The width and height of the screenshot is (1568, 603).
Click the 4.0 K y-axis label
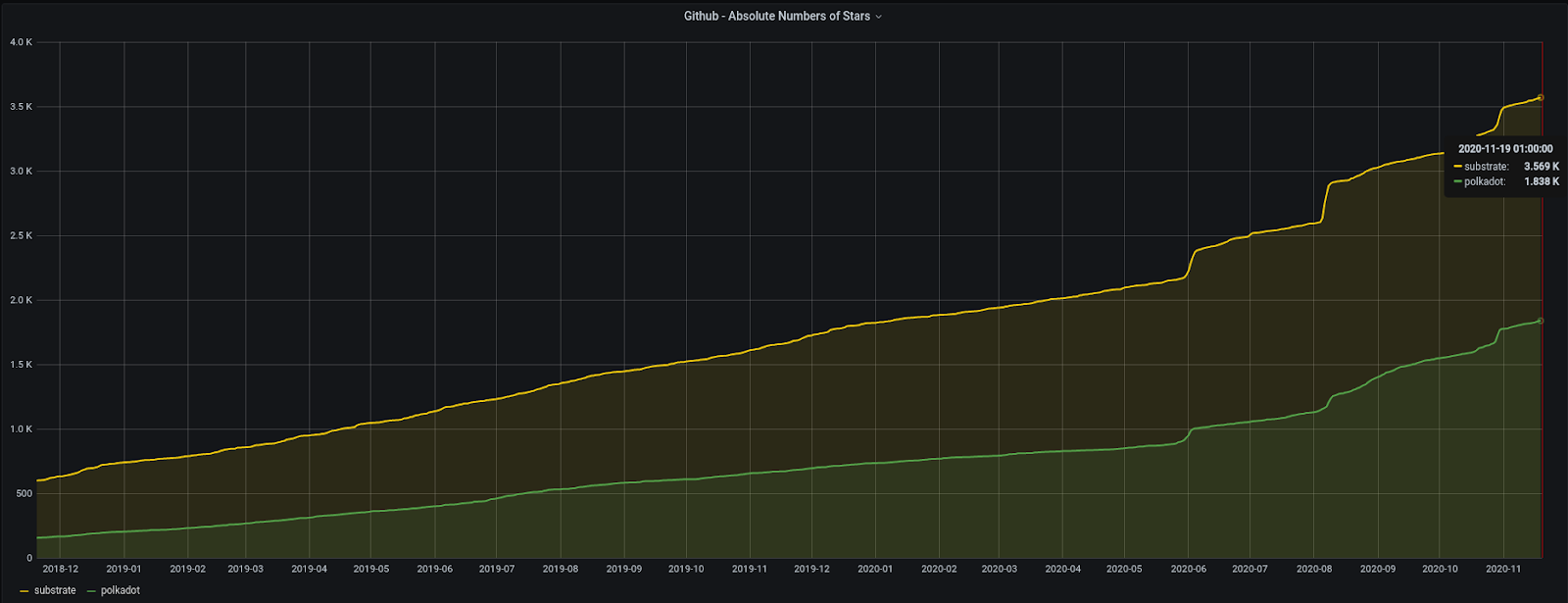(21, 42)
